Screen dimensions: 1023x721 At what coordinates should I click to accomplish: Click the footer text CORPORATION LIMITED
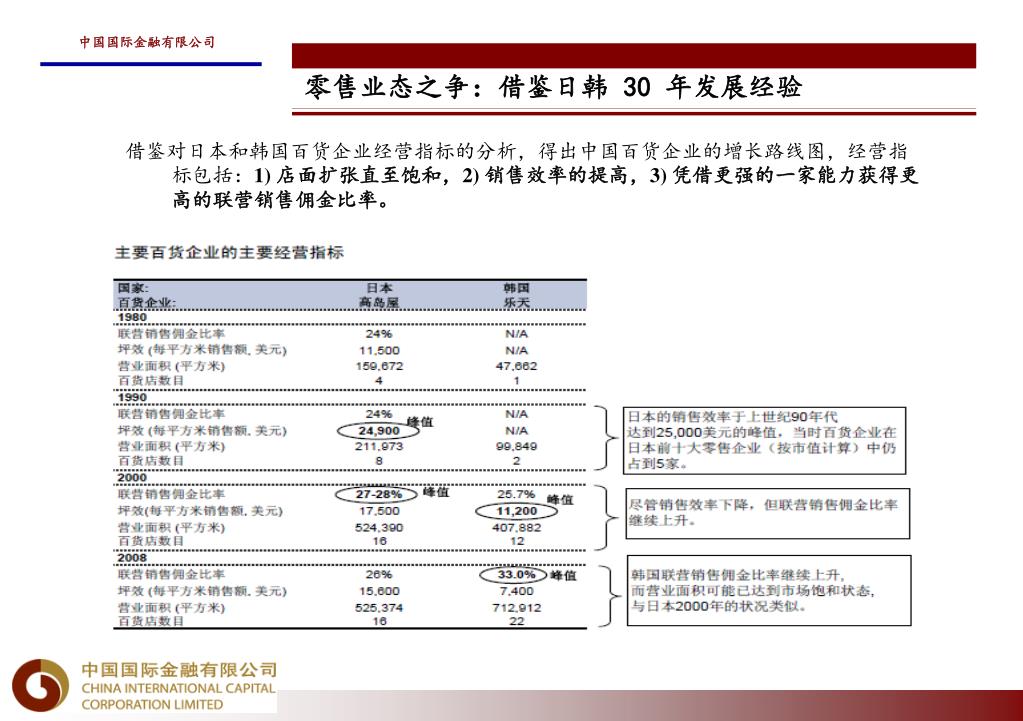152,705
